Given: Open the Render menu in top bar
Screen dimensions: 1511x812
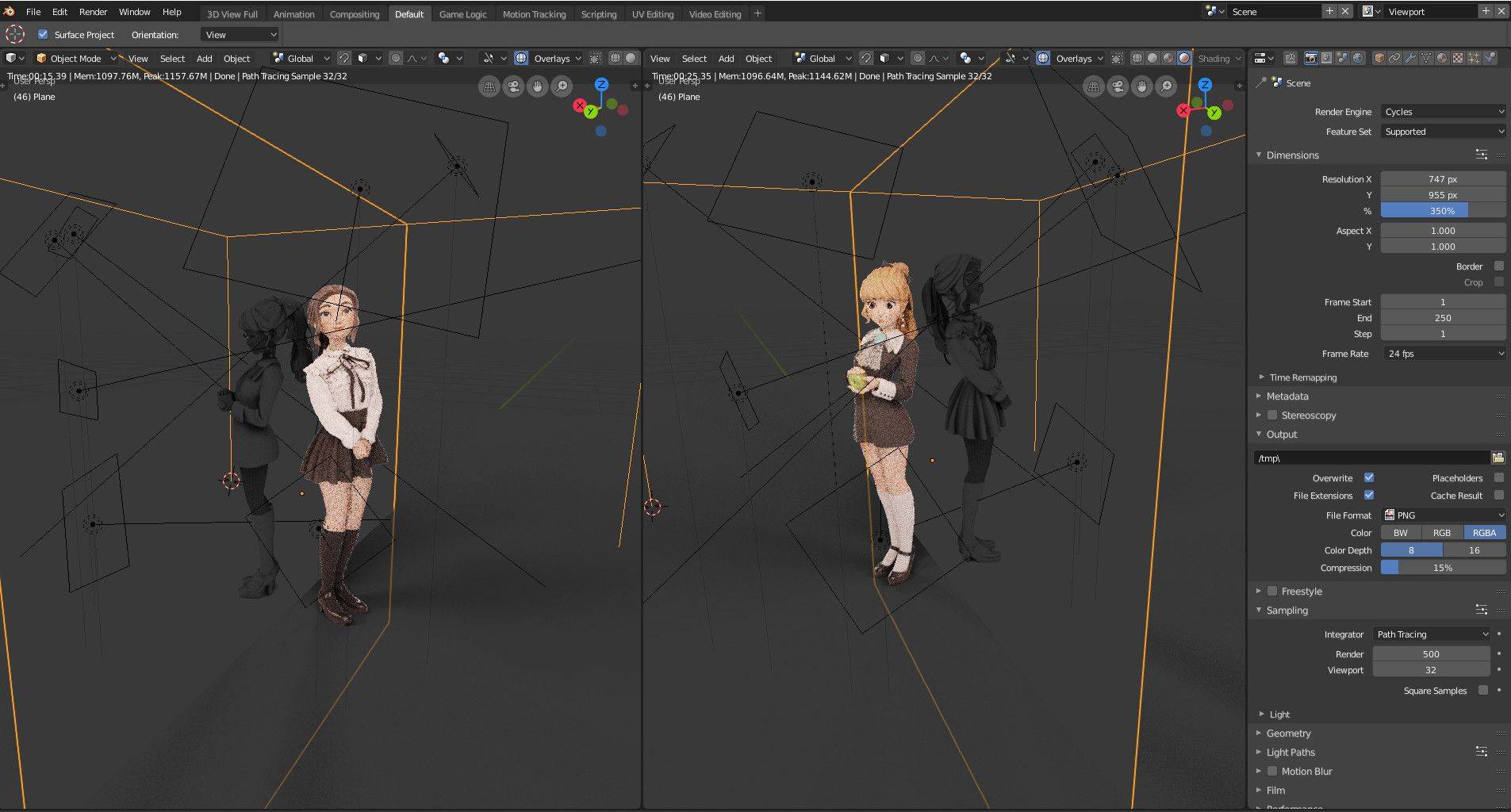Looking at the screenshot, I should click(93, 12).
